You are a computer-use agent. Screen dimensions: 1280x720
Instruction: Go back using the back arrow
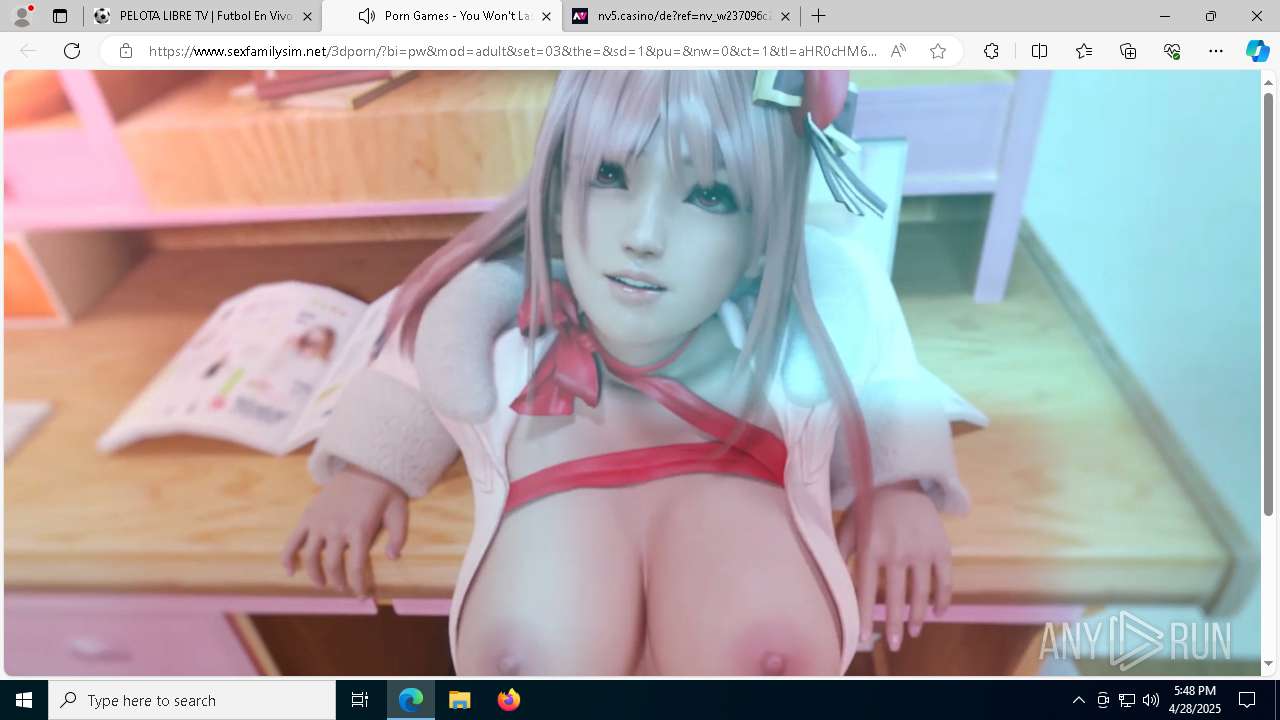click(28, 51)
